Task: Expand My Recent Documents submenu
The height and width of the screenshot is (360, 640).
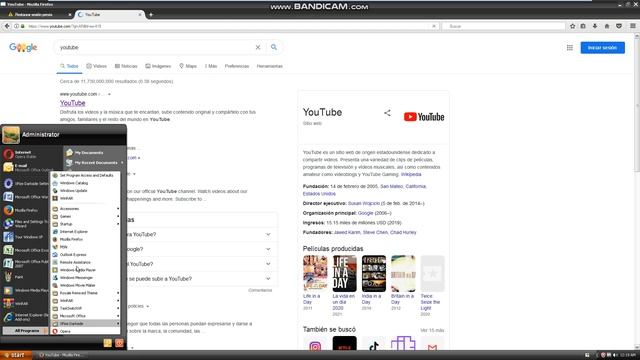Action: click(x=94, y=162)
